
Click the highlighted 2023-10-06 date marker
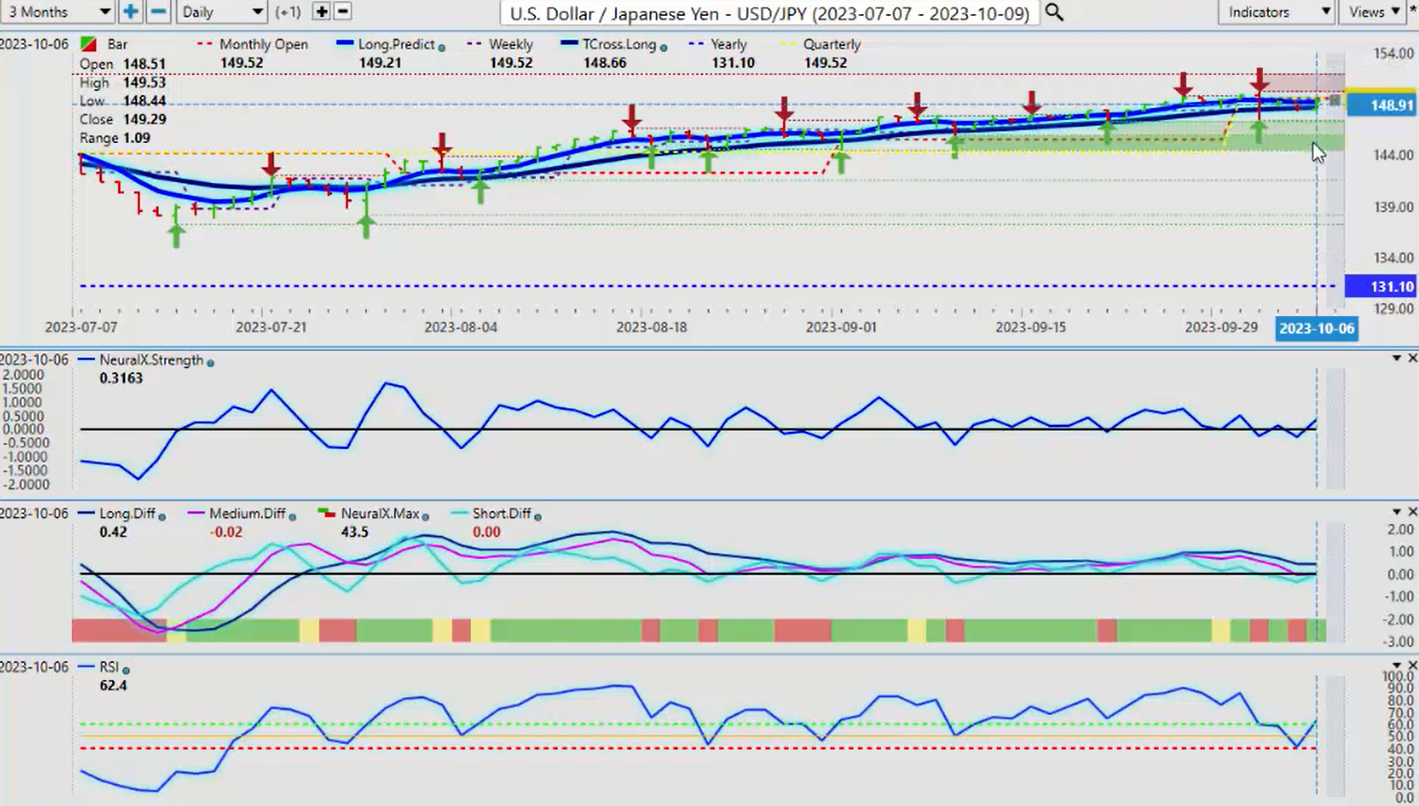coord(1316,328)
